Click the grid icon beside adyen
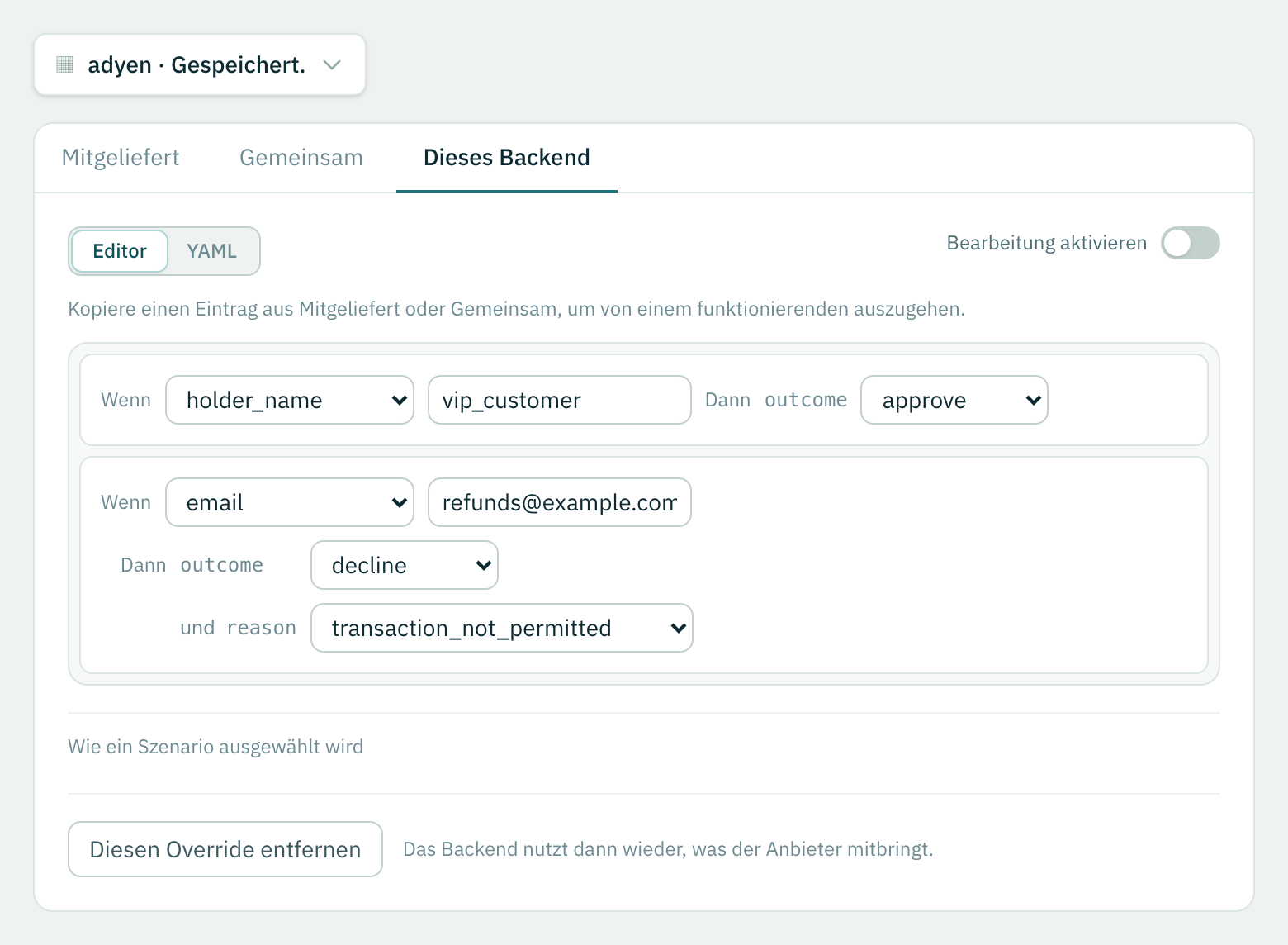 click(x=64, y=64)
